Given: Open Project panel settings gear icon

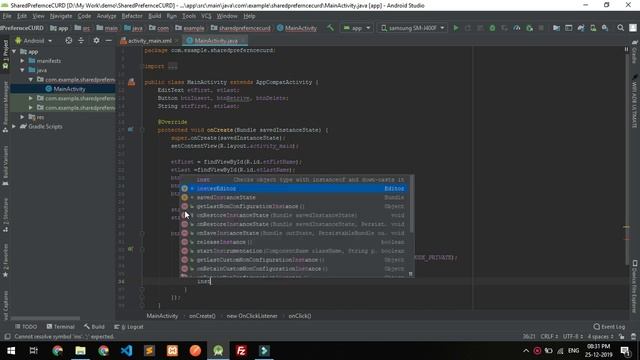Looking at the screenshot, I should coord(96,40).
